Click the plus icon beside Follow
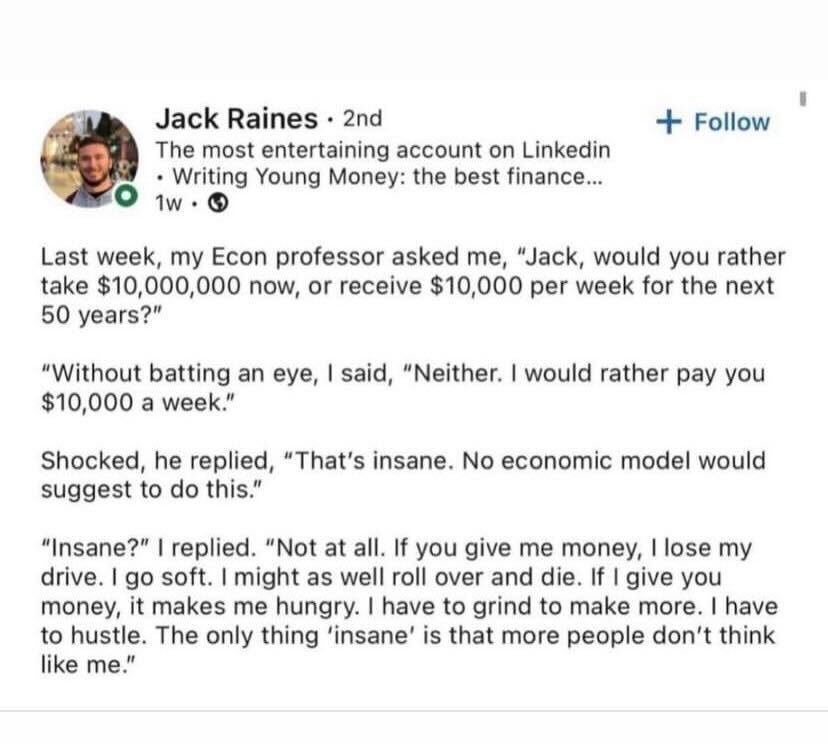828x744 pixels. (669, 122)
